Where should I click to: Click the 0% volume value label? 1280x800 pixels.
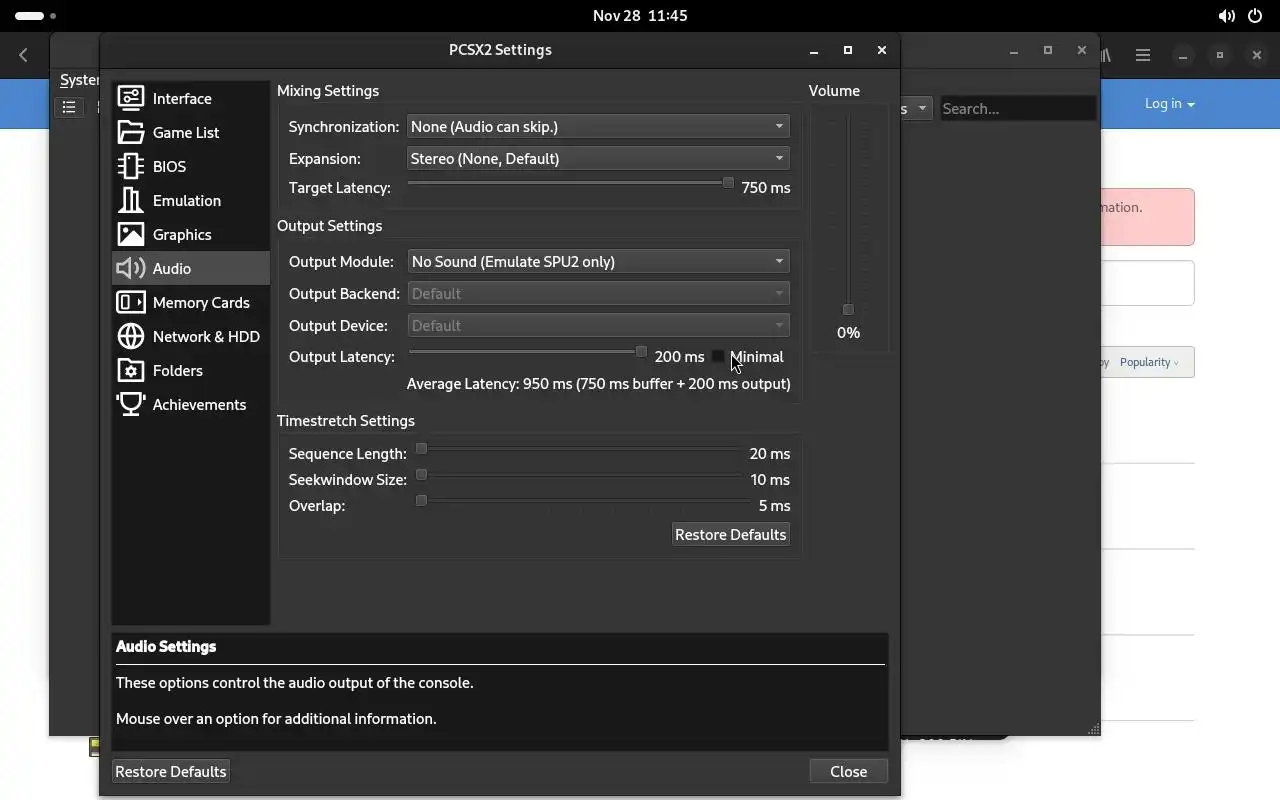848,332
